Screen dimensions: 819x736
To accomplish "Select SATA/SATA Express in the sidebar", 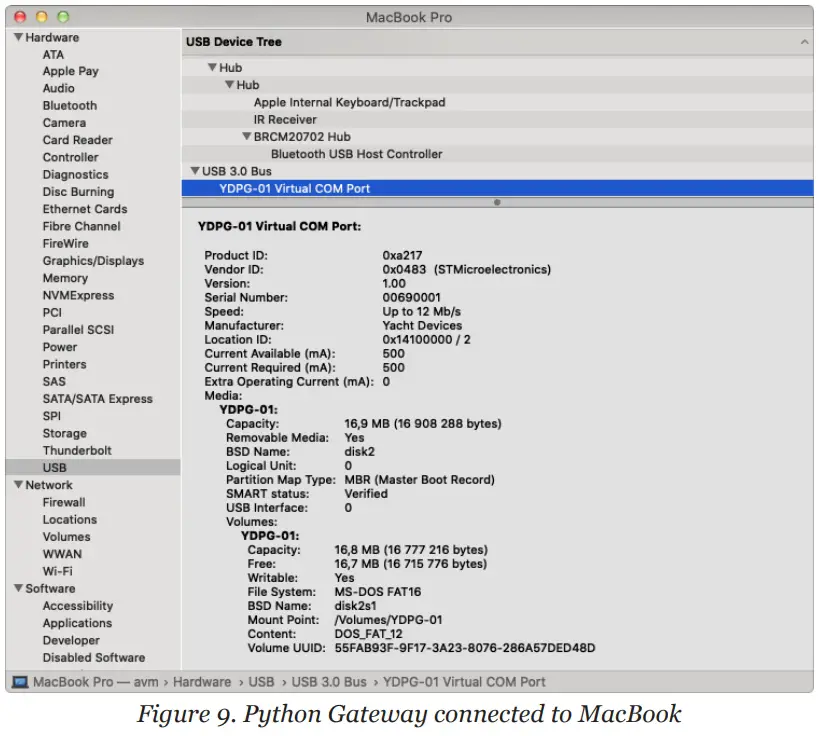I will pyautogui.click(x=98, y=399).
